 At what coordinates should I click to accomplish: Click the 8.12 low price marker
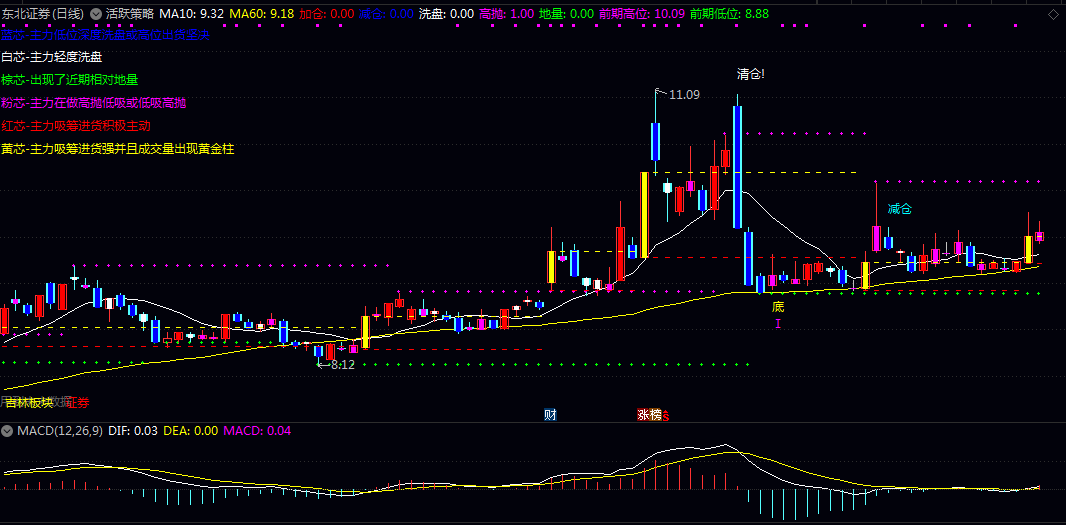pyautogui.click(x=341, y=365)
